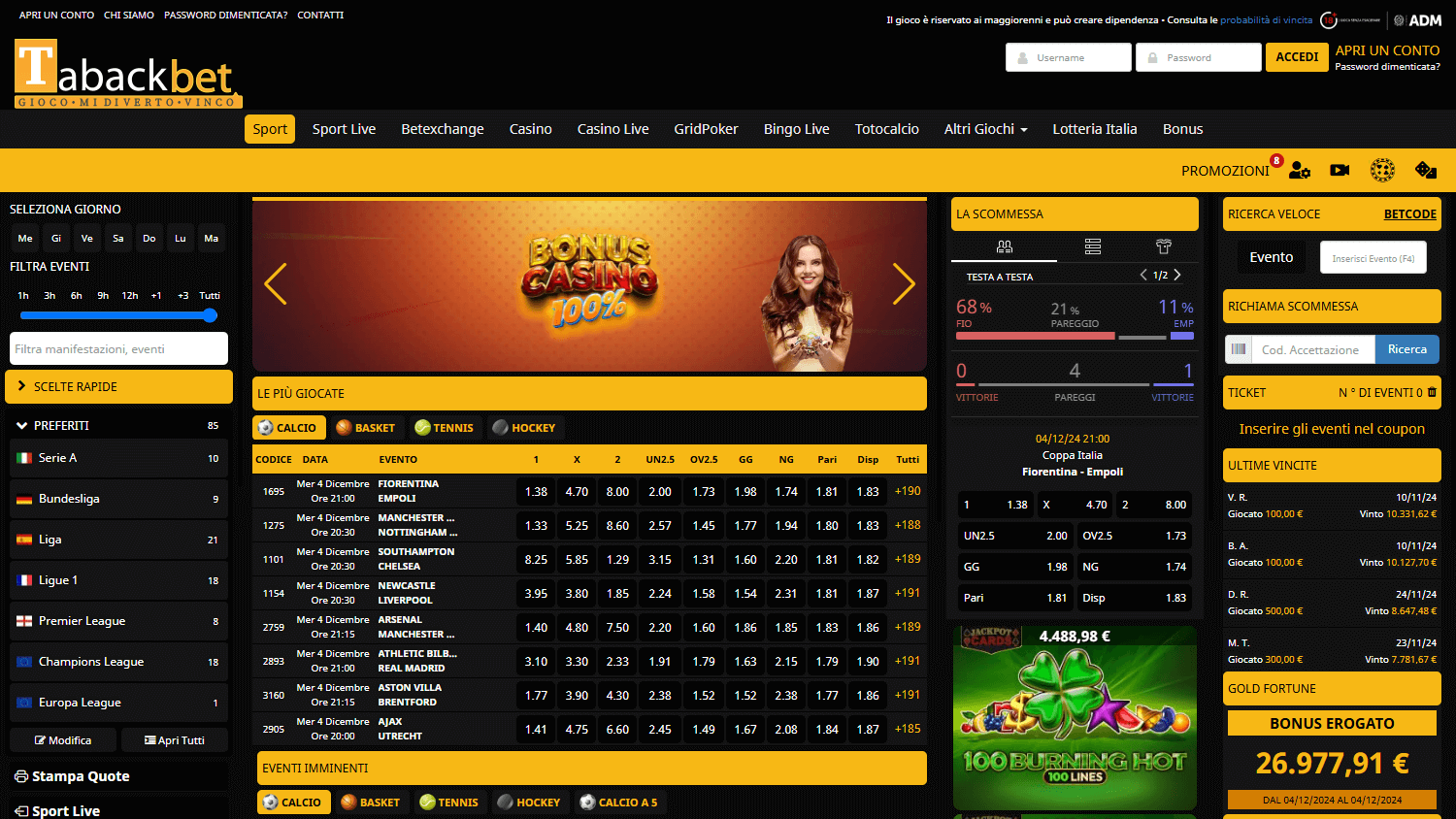Screen dimensions: 1456x819
Task: Clear ticket with the trash icon
Action: [x=1432, y=392]
